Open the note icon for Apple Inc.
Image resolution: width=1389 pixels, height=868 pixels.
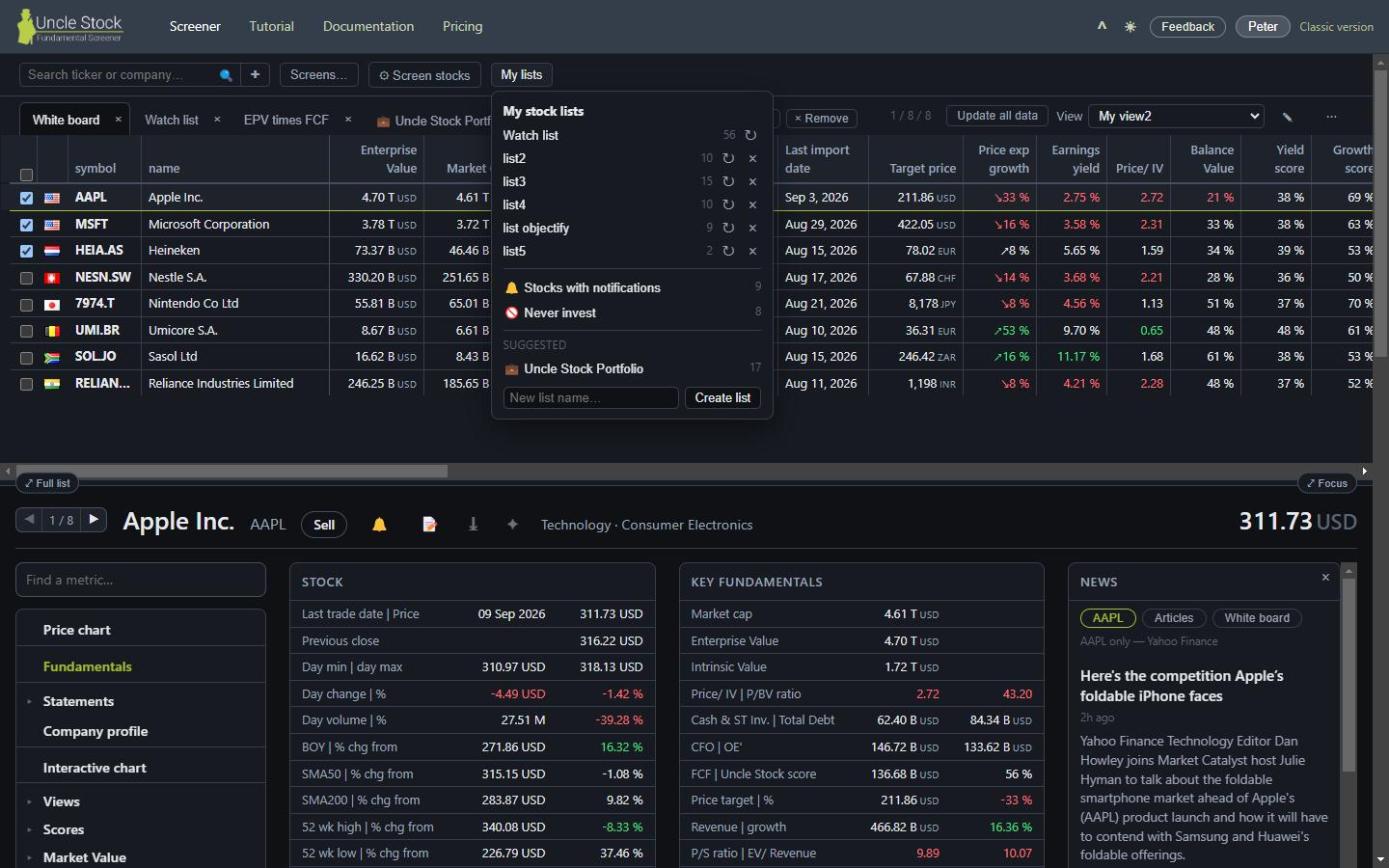pyautogui.click(x=429, y=524)
